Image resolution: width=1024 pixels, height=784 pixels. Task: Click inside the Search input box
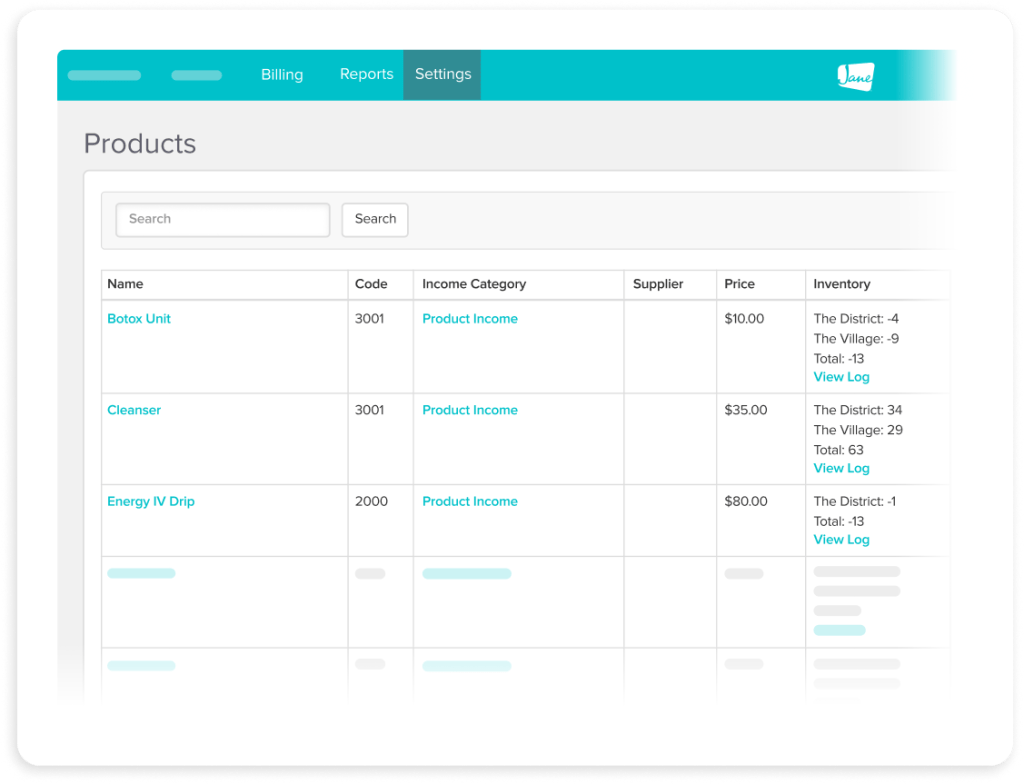[x=222, y=219]
